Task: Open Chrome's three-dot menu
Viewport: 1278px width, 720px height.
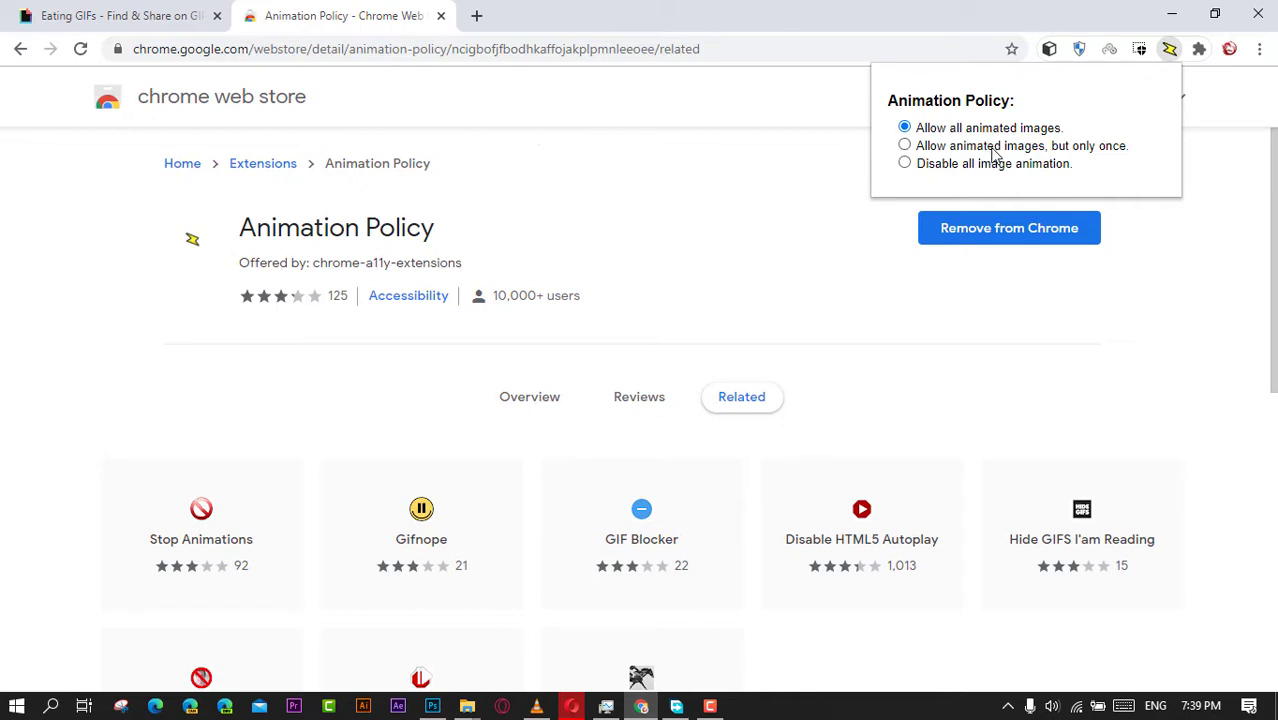Action: (1259, 49)
